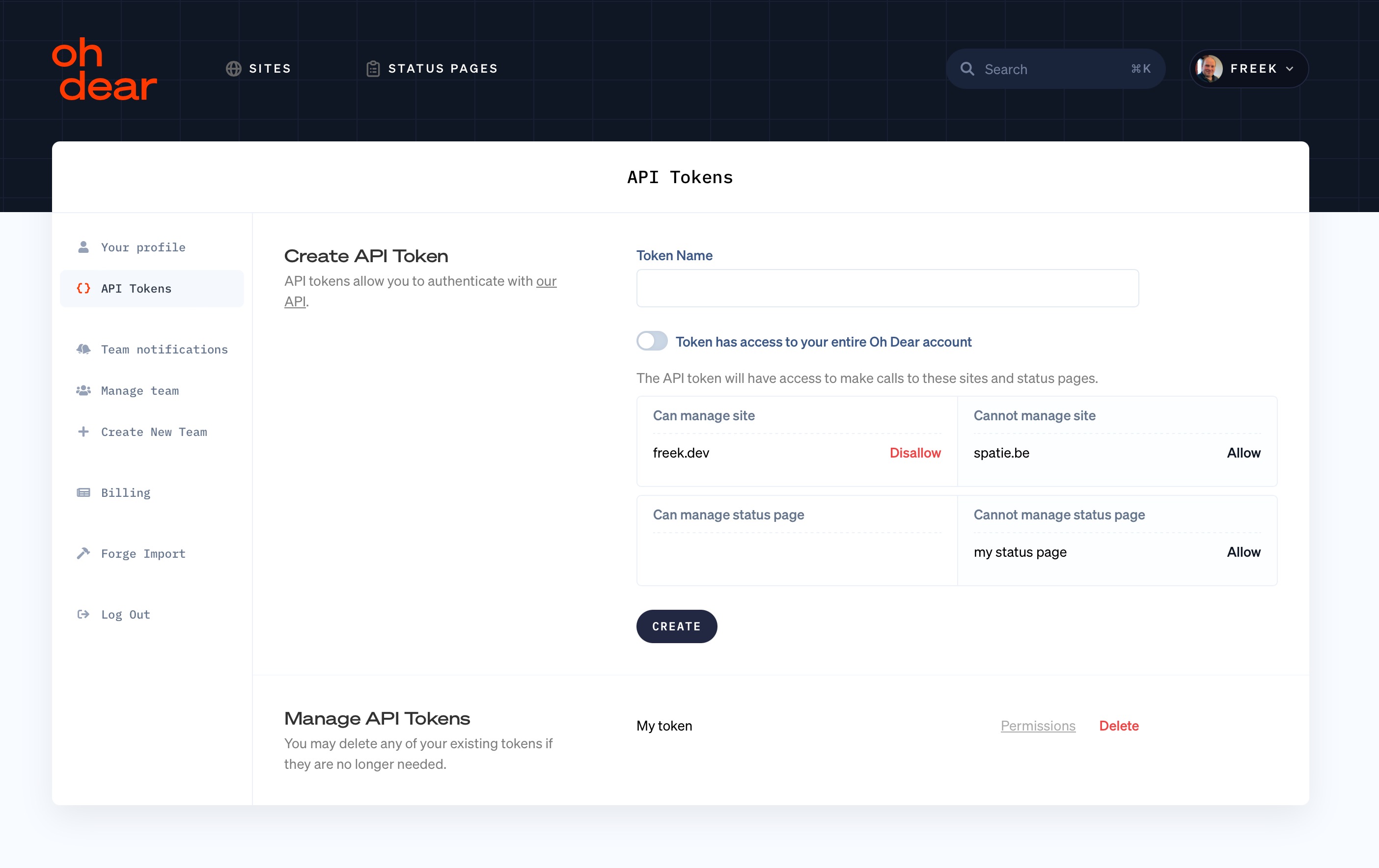Click the hammer icon beside Forge Import

83,552
